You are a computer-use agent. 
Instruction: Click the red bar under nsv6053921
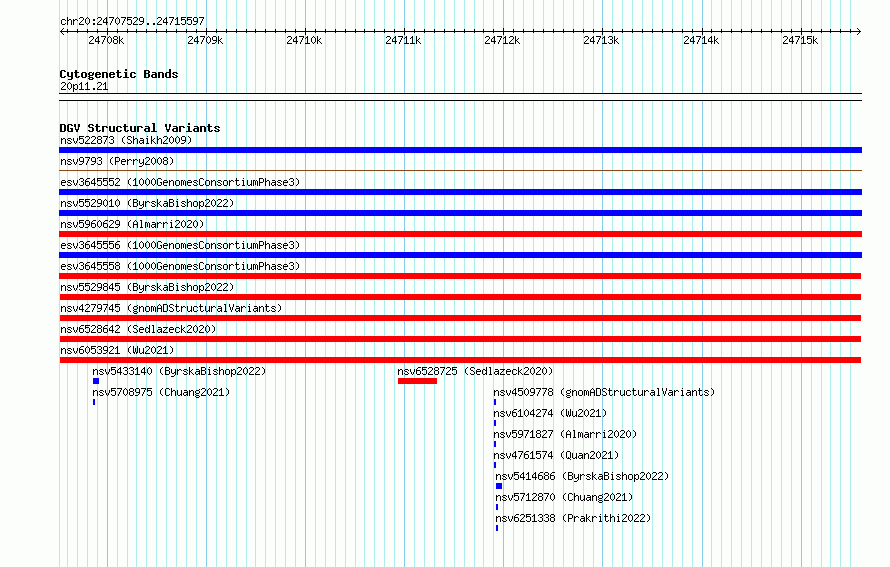[460, 360]
